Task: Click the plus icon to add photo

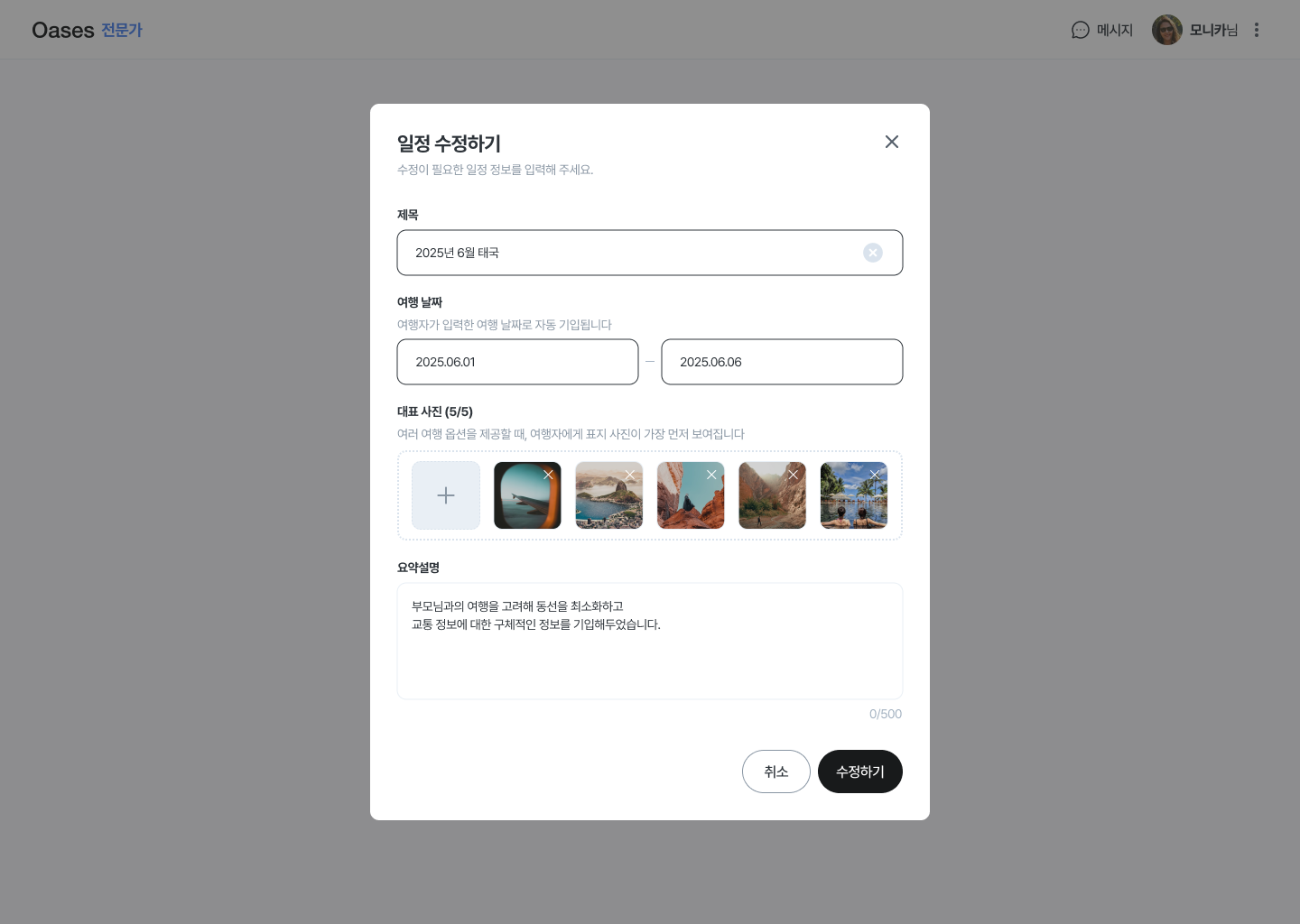Action: tap(446, 495)
